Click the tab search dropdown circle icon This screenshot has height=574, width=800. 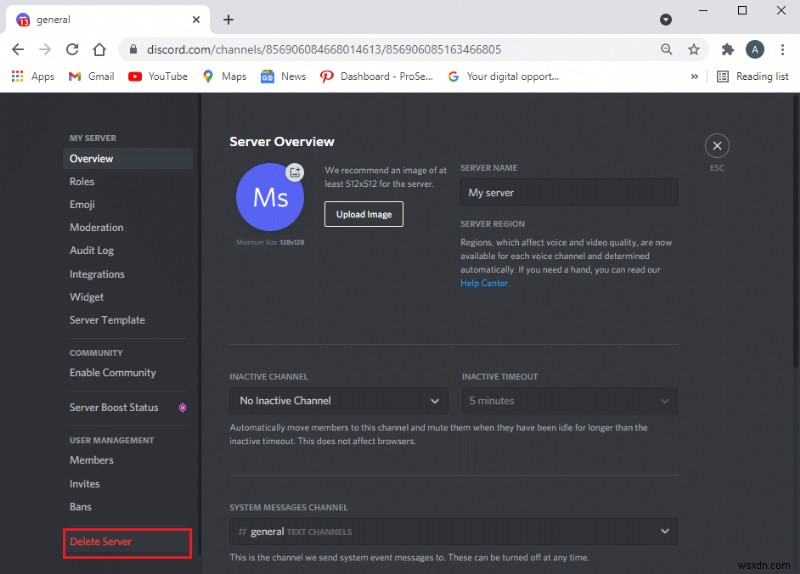tap(666, 20)
